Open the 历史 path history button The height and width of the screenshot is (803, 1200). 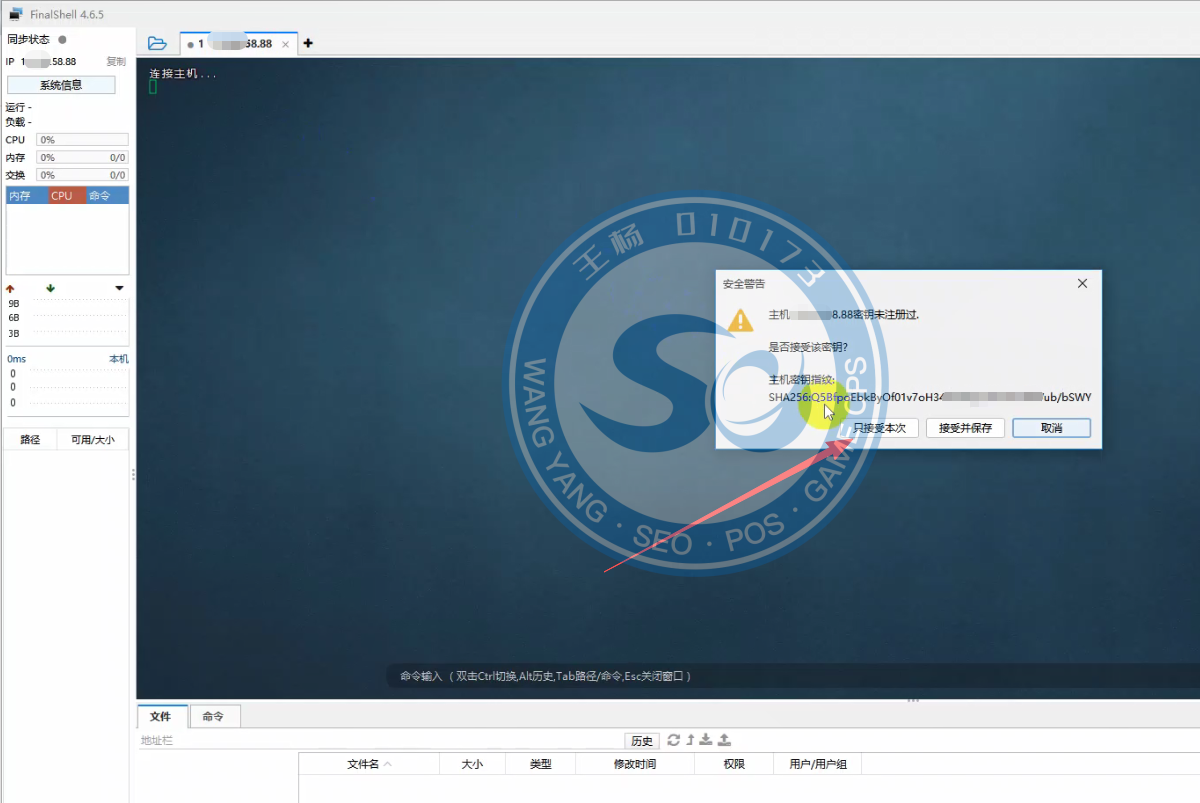[641, 741]
